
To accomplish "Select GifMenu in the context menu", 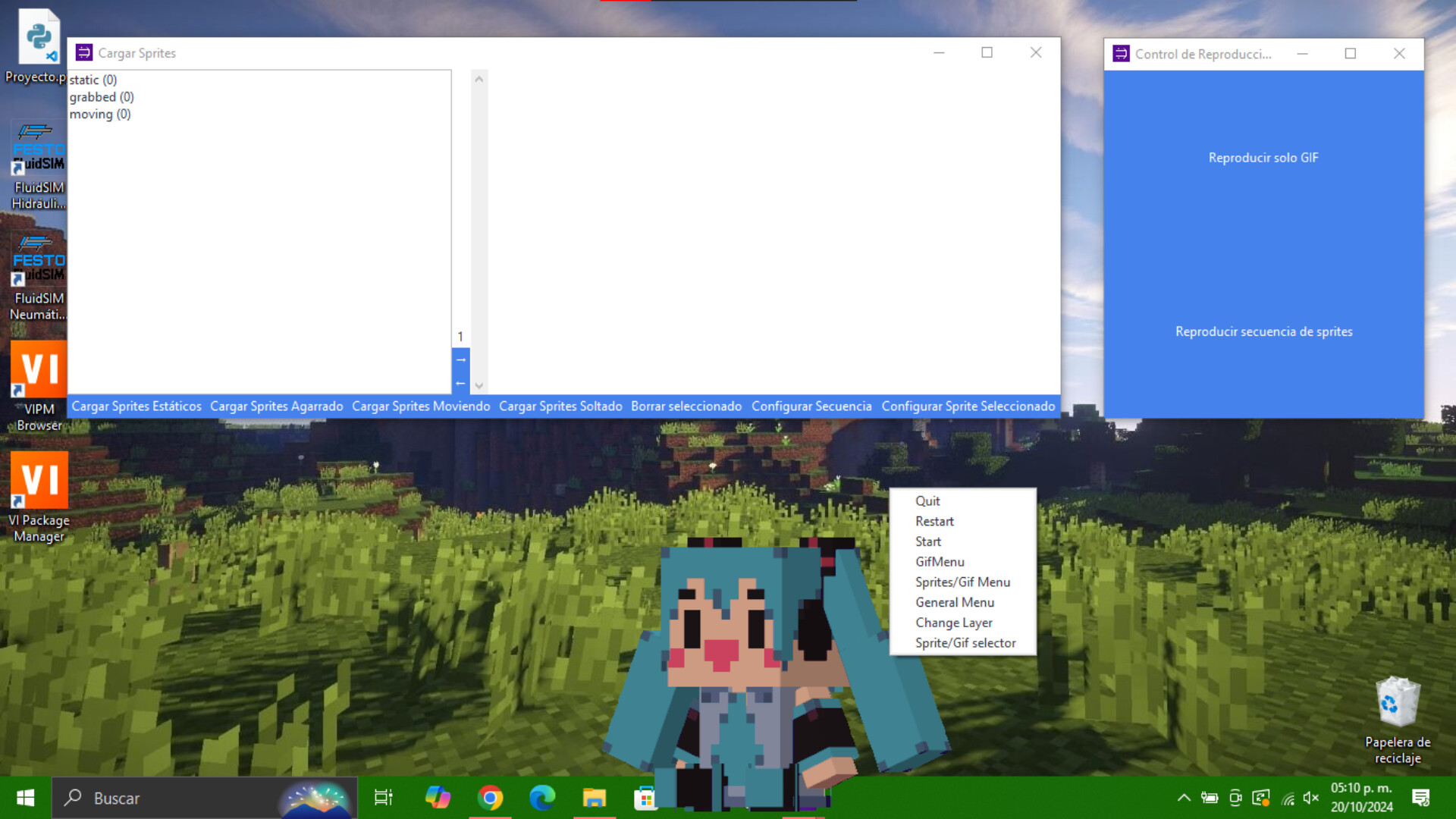I will (940, 561).
